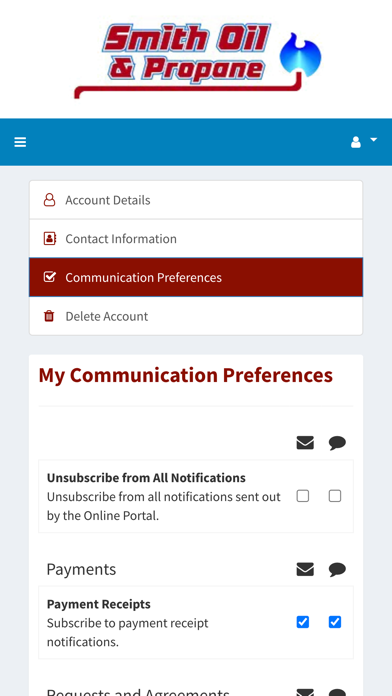
Task: Click the Account Details person icon
Action: click(x=49, y=200)
